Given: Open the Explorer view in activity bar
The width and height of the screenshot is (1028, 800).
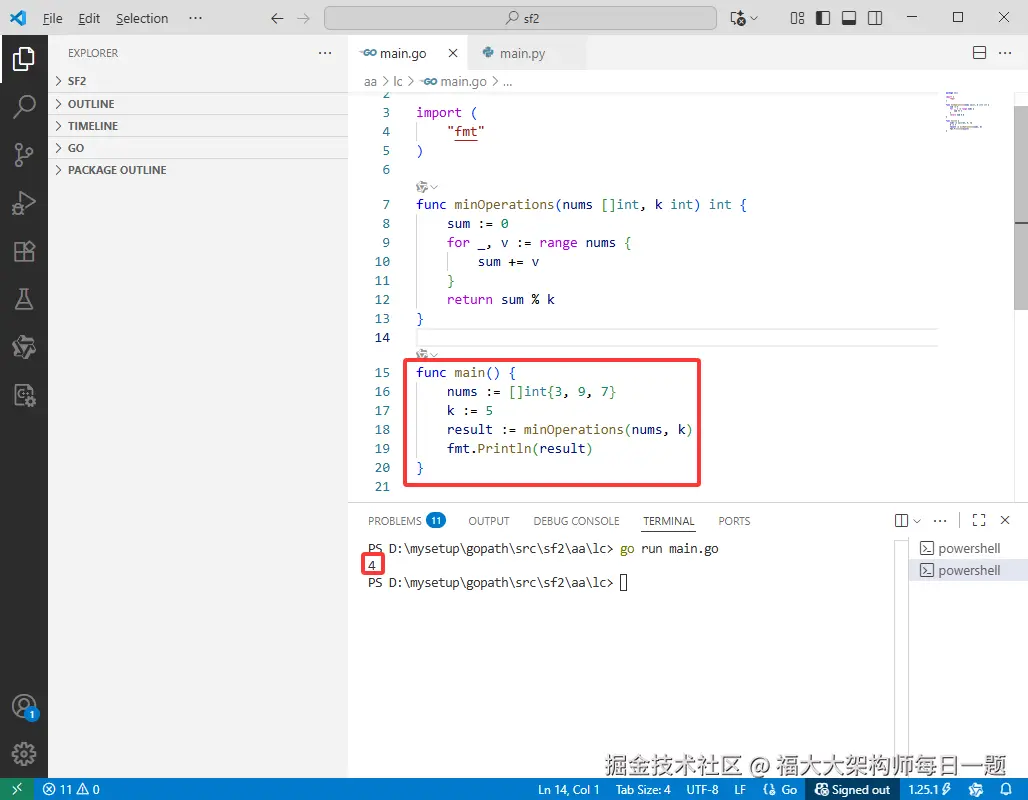Looking at the screenshot, I should [24, 59].
